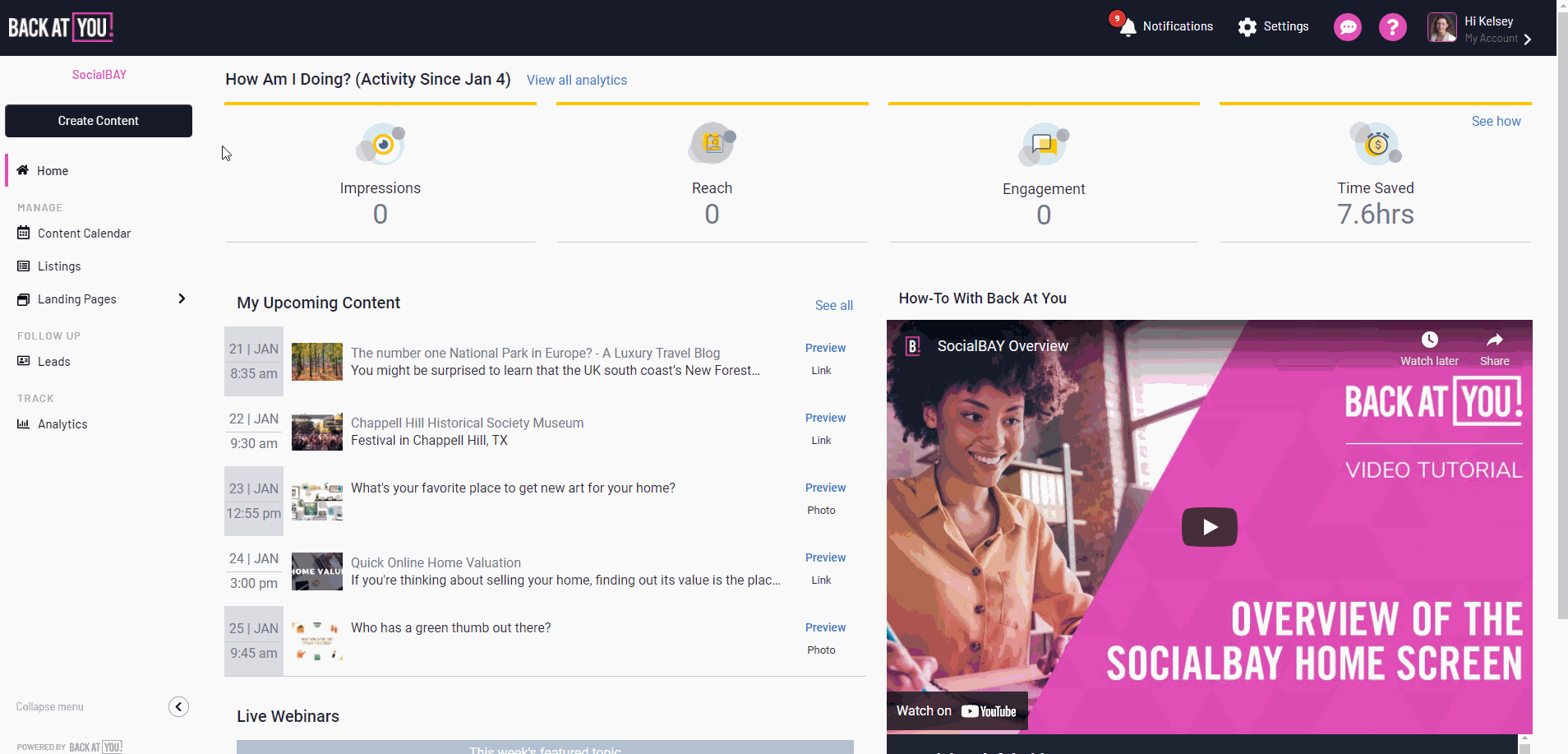The image size is (1568, 754).
Task: Open National Park in Europe post title
Action: (535, 353)
